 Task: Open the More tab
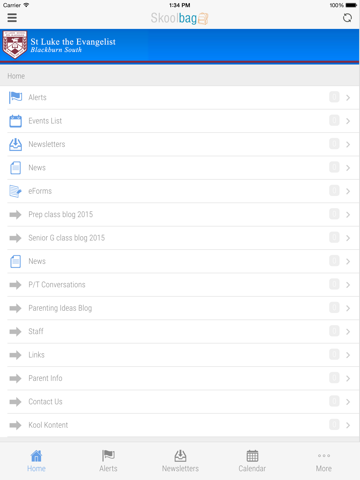pos(324,461)
